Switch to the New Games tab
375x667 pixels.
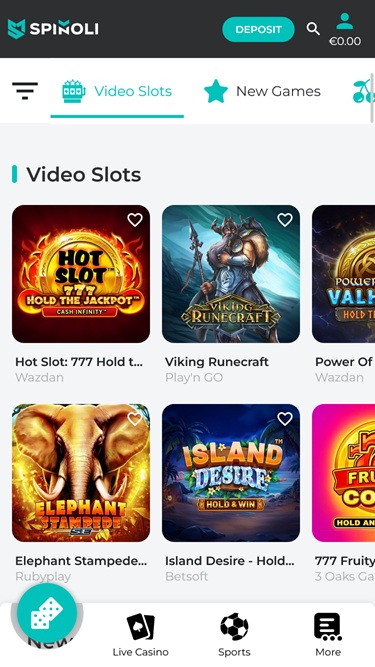(262, 91)
